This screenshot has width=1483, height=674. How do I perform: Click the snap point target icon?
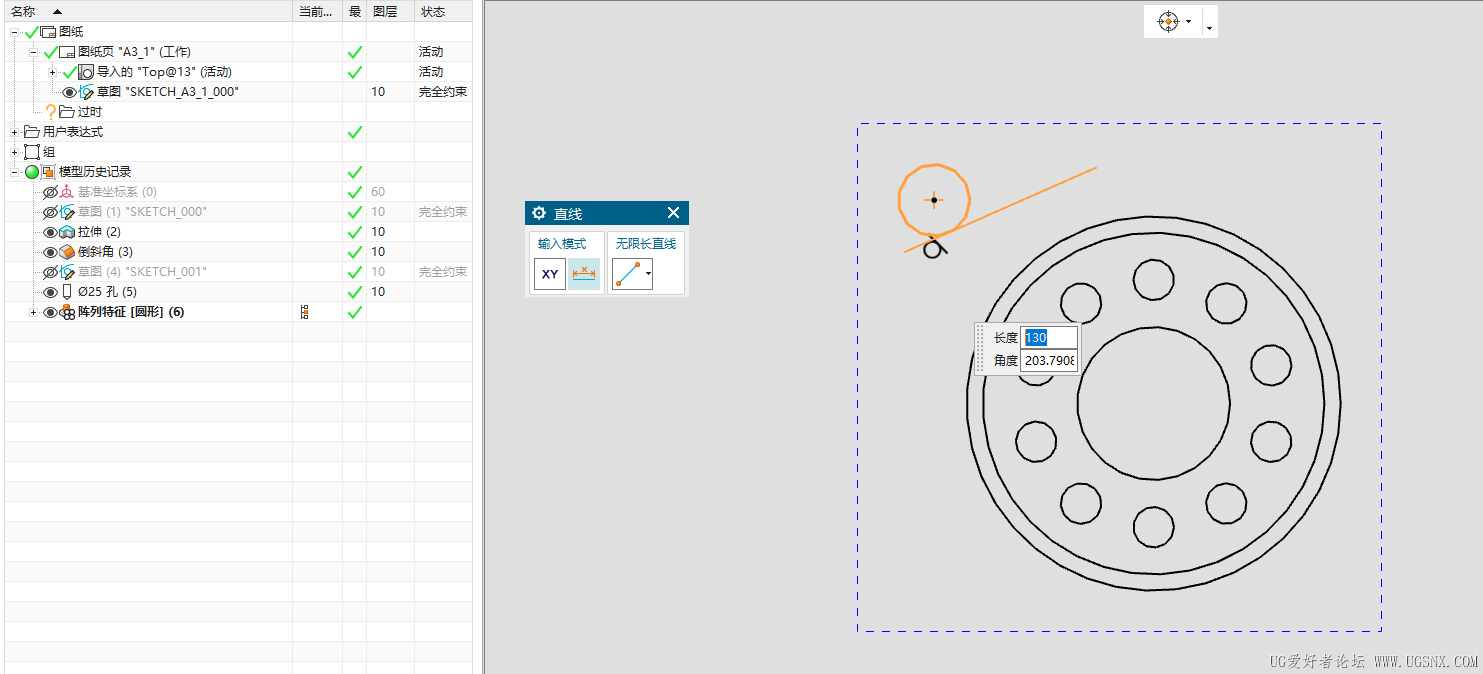pyautogui.click(x=1168, y=22)
